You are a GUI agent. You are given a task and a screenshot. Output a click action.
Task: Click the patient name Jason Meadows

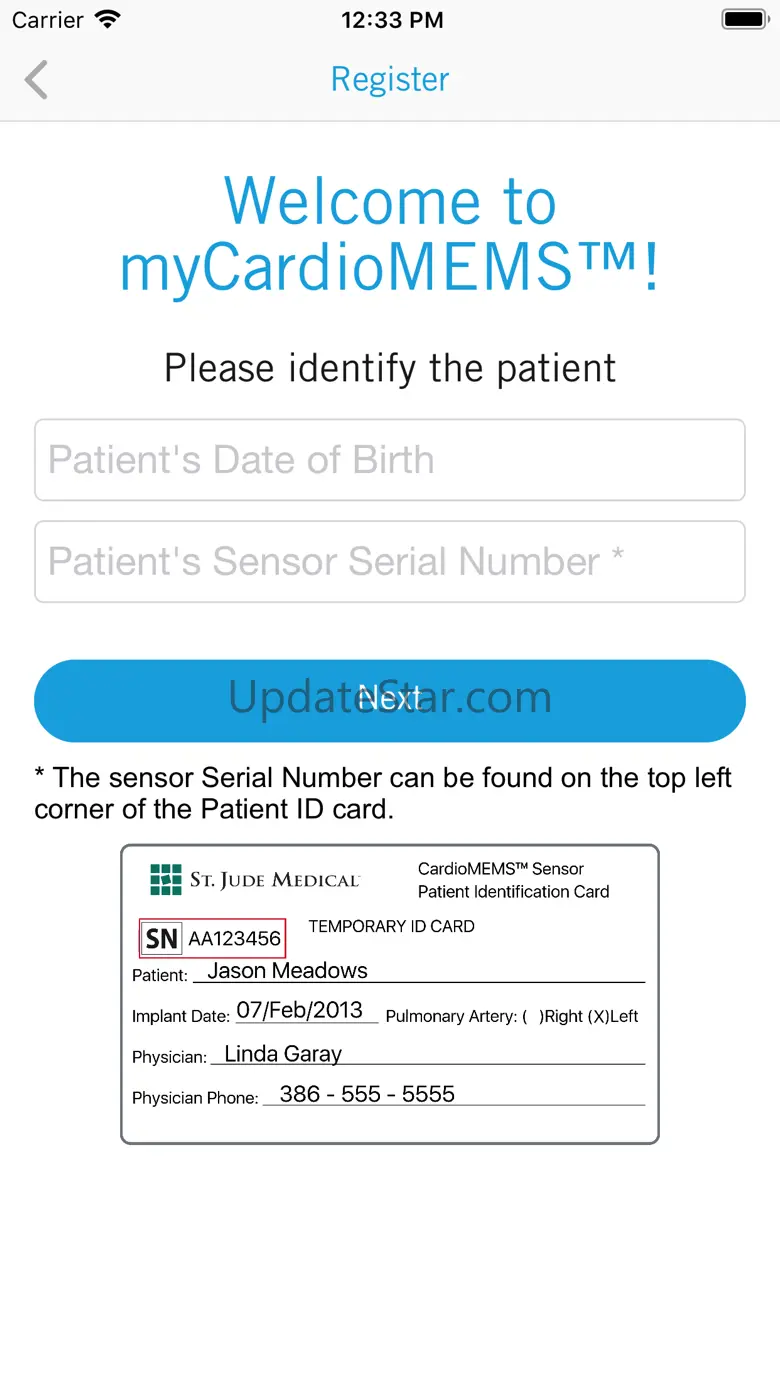pos(287,970)
